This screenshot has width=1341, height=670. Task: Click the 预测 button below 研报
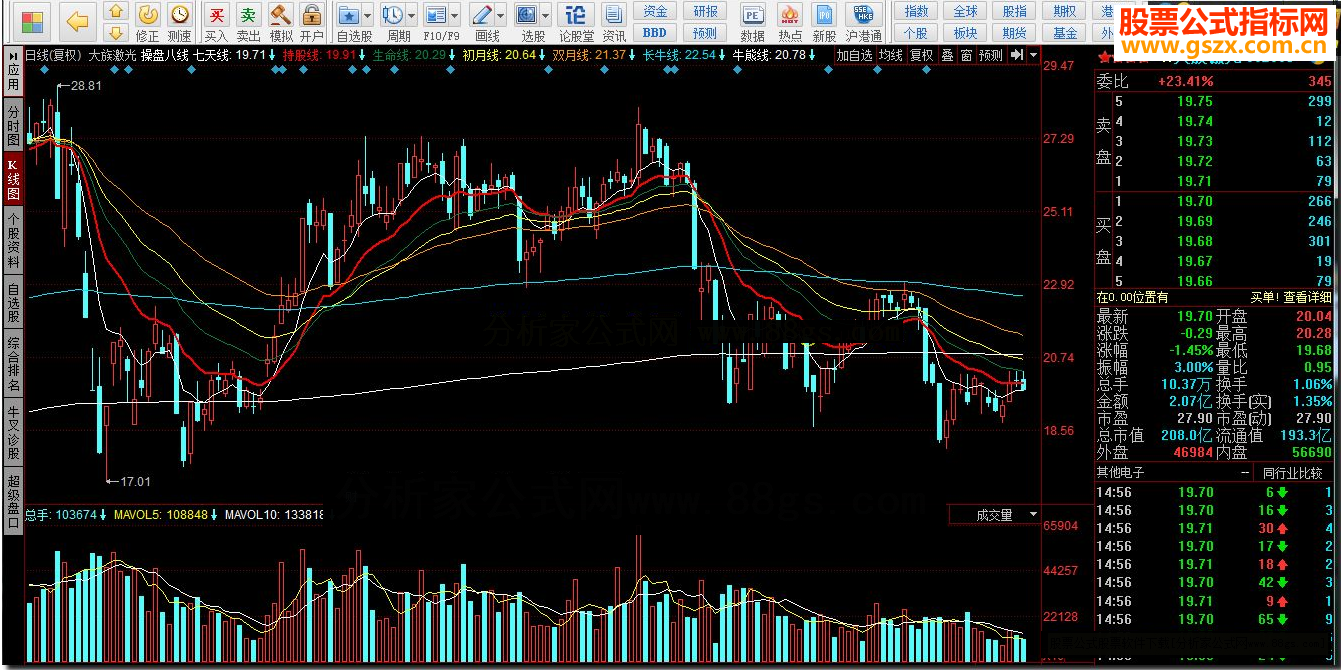point(705,33)
